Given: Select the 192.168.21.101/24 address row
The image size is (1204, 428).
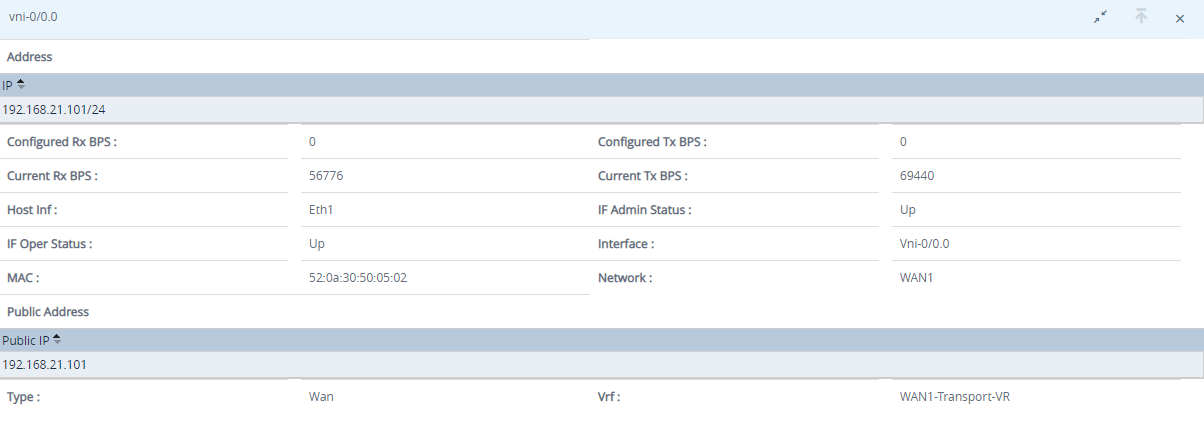Looking at the screenshot, I should pyautogui.click(x=602, y=109).
